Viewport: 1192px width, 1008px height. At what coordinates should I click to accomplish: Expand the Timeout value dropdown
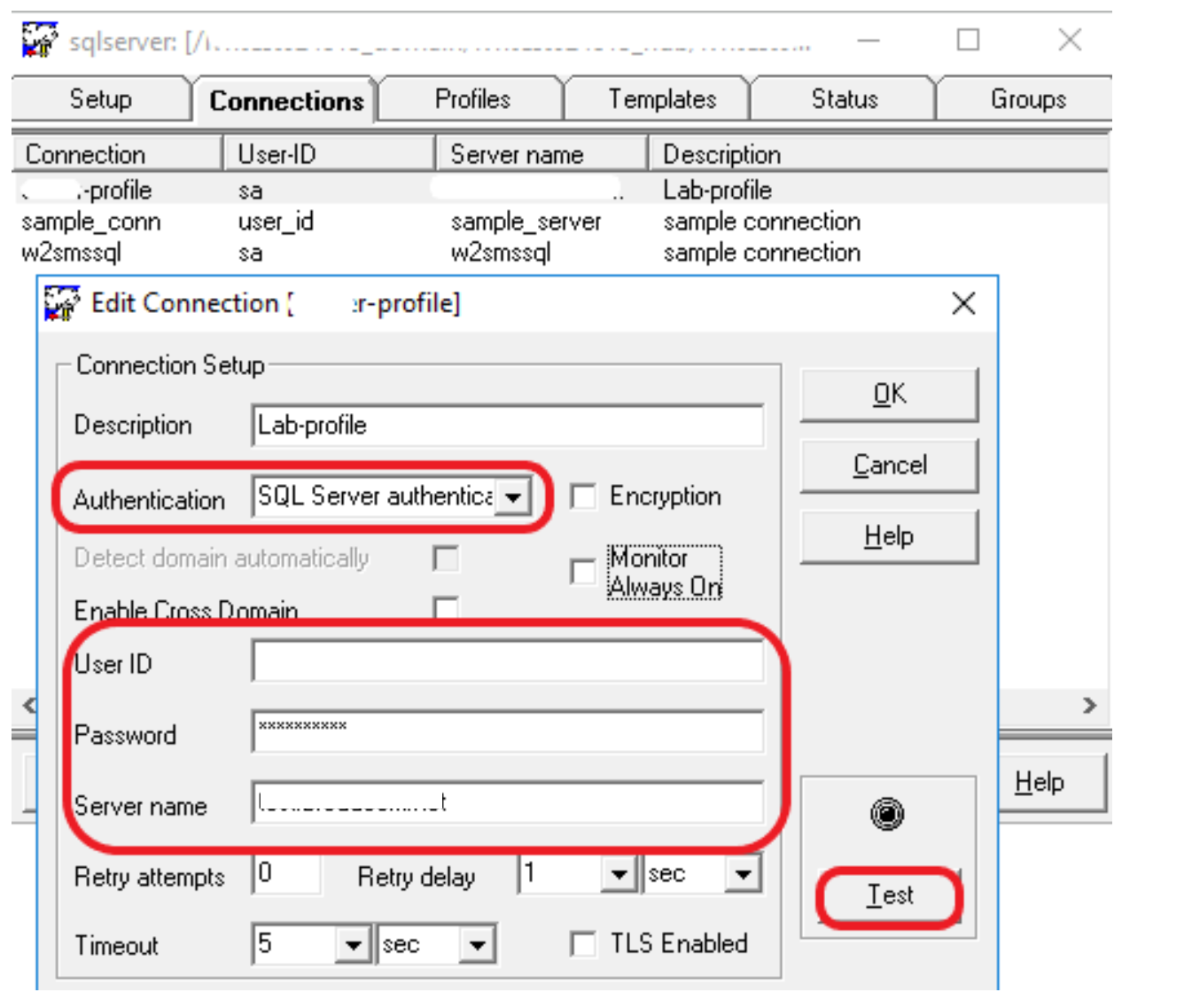pyautogui.click(x=353, y=945)
